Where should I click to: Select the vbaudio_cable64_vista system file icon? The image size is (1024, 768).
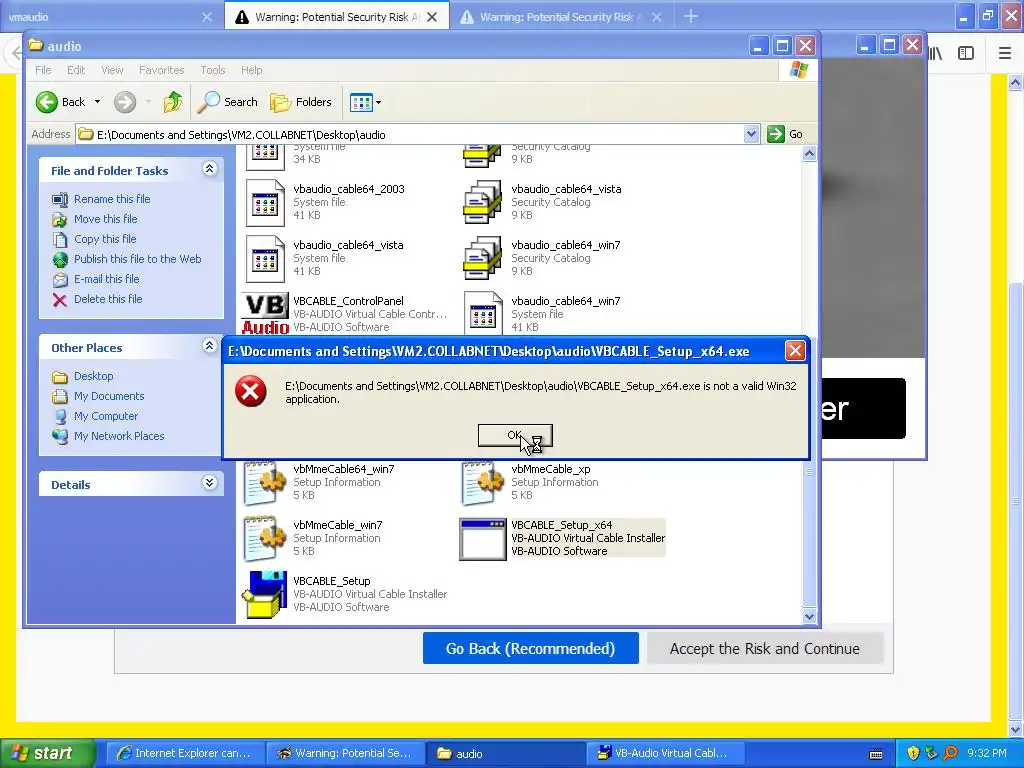pyautogui.click(x=265, y=259)
